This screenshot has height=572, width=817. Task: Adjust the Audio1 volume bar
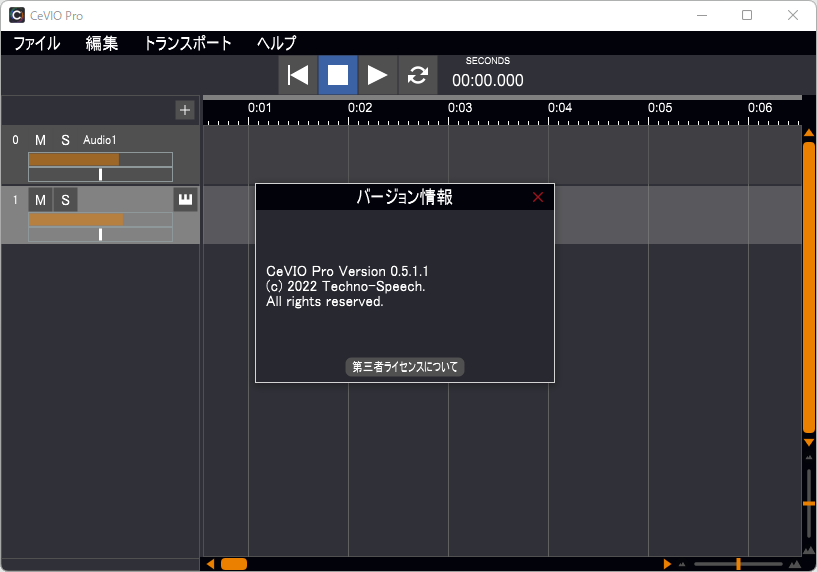(x=100, y=159)
